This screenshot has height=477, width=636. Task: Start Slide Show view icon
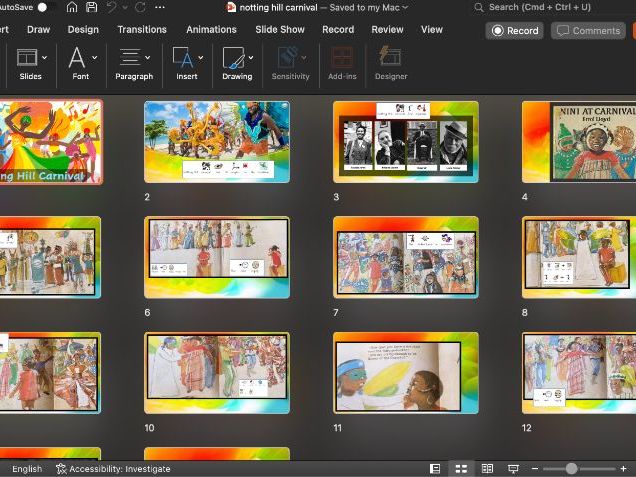pos(513,469)
